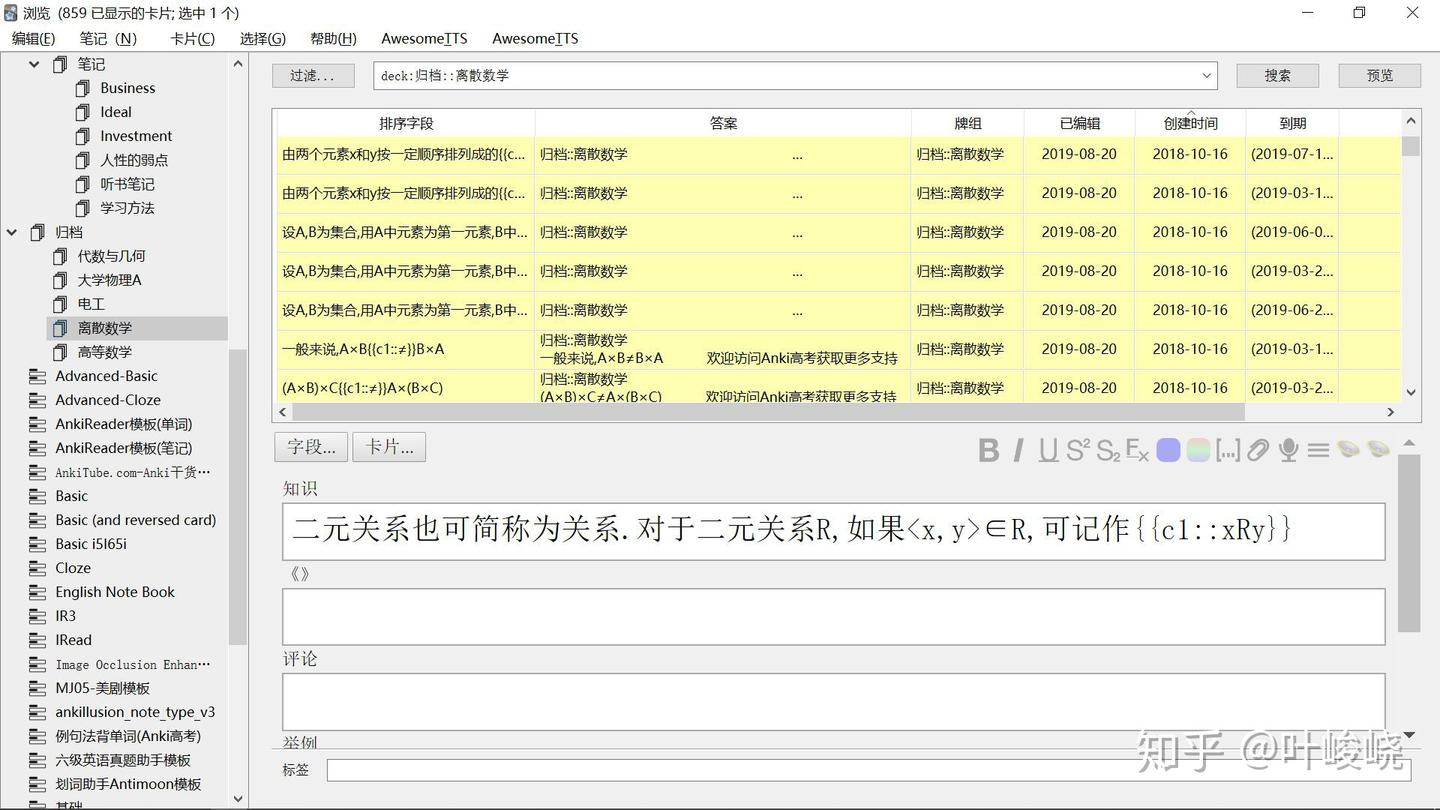Screen dimensions: 1440x810
Task: Select the row due (2019-07-1...
Action: [839, 154]
